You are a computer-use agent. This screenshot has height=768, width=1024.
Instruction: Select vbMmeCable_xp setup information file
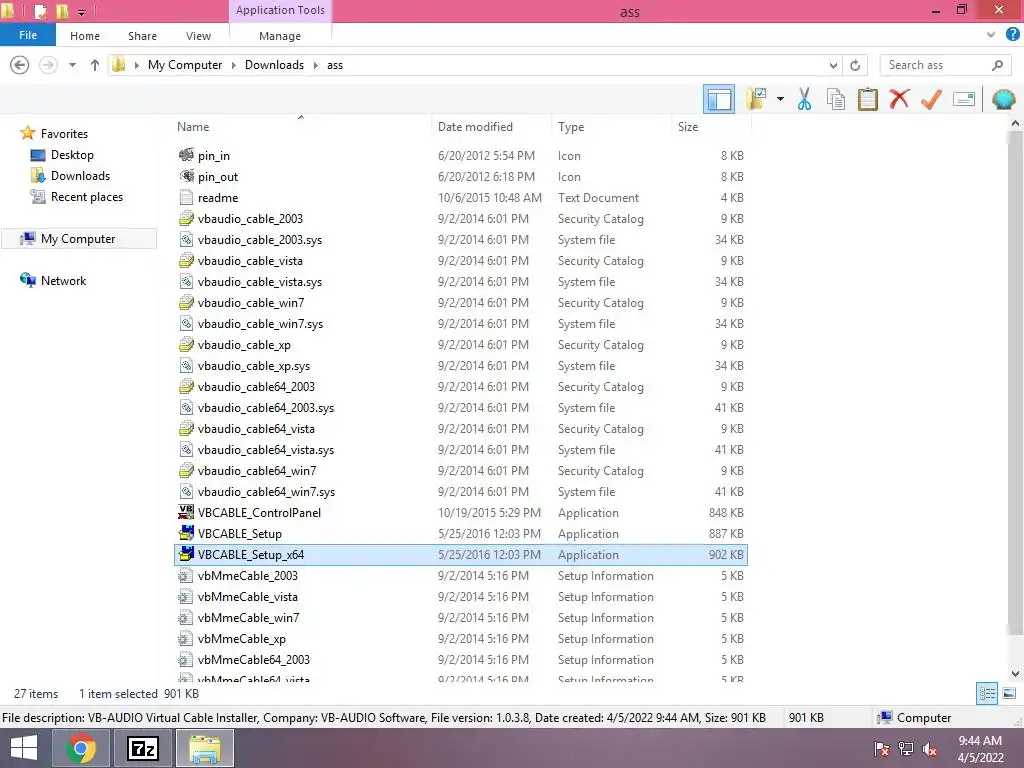pyautogui.click(x=460, y=639)
